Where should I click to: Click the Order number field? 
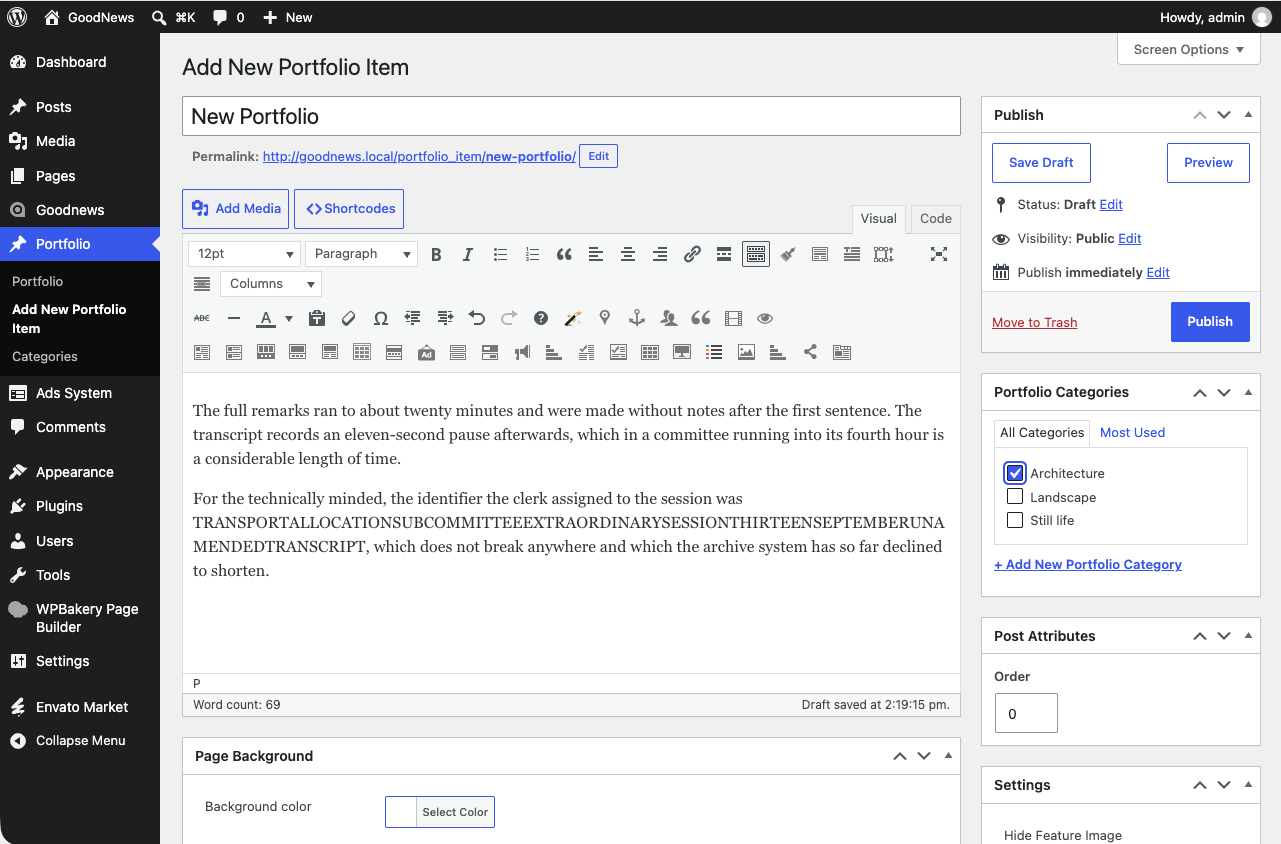pyautogui.click(x=1026, y=714)
